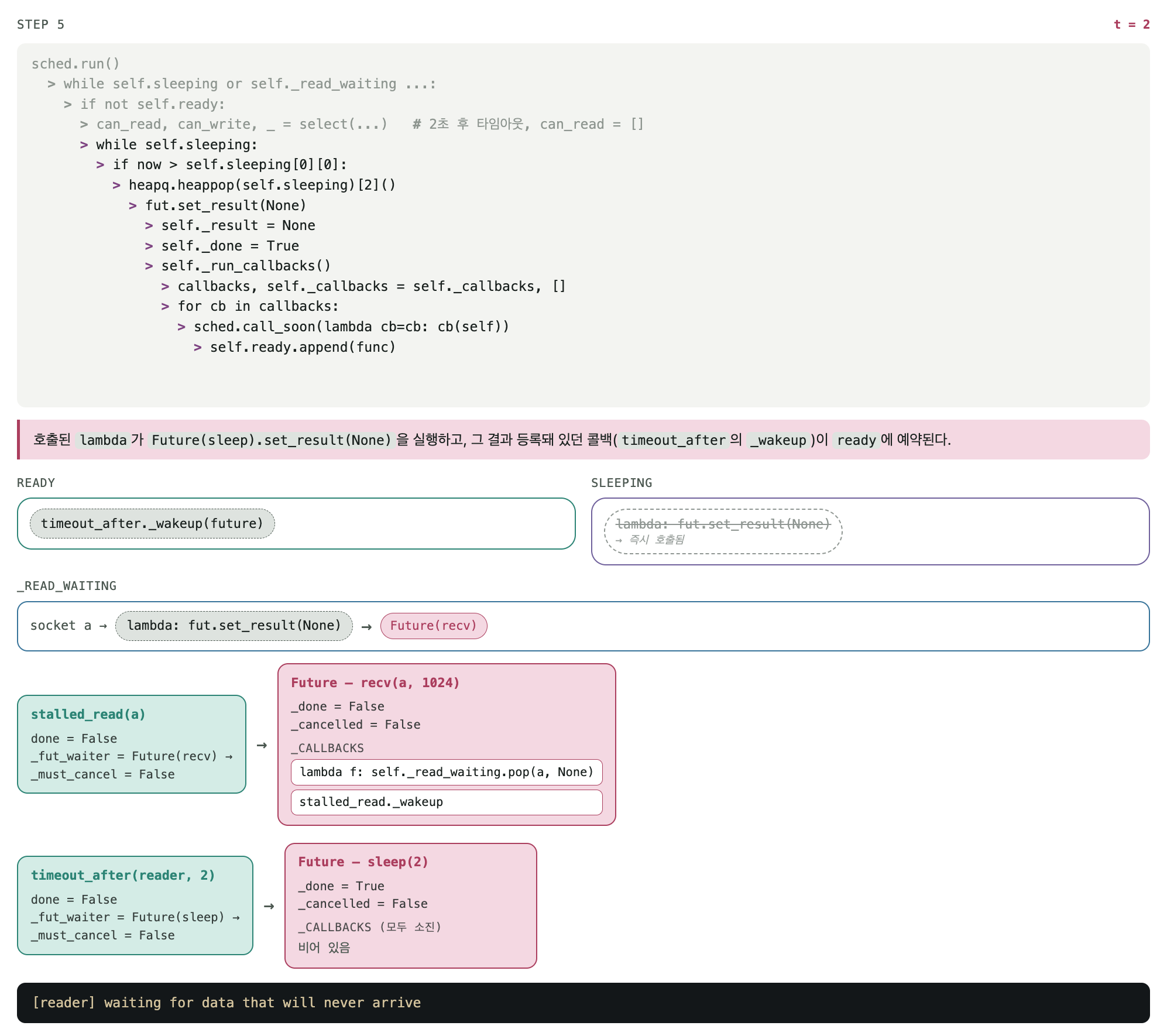Select the 'while self.sleeping or self._read_waiting' line

[242, 84]
